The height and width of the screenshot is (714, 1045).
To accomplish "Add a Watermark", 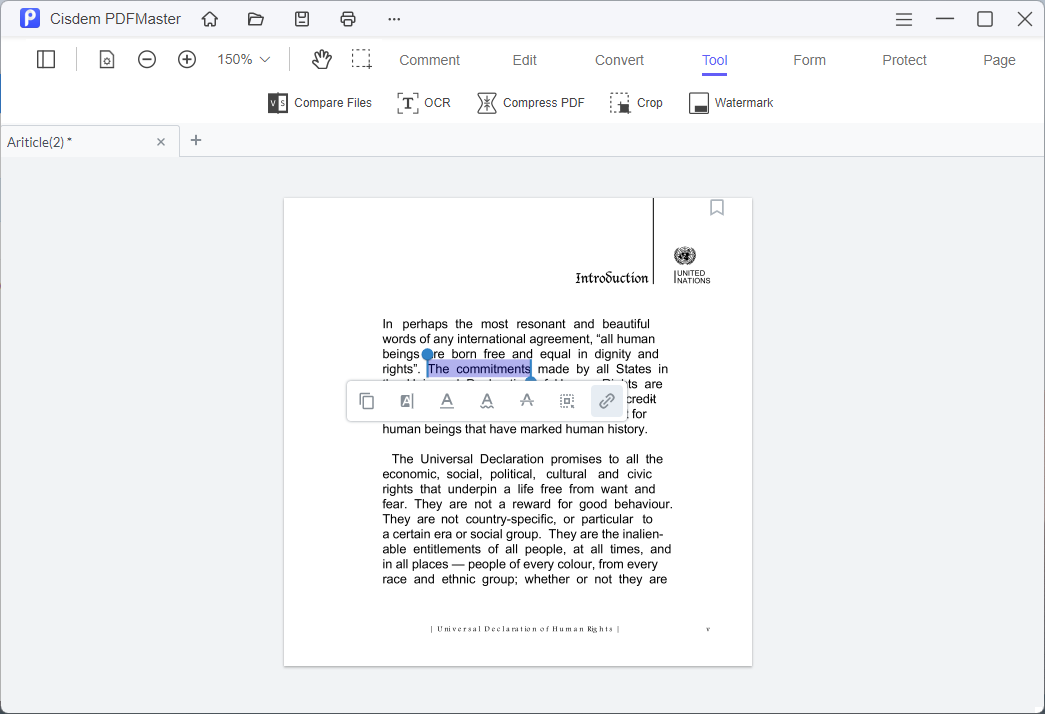I will [730, 103].
